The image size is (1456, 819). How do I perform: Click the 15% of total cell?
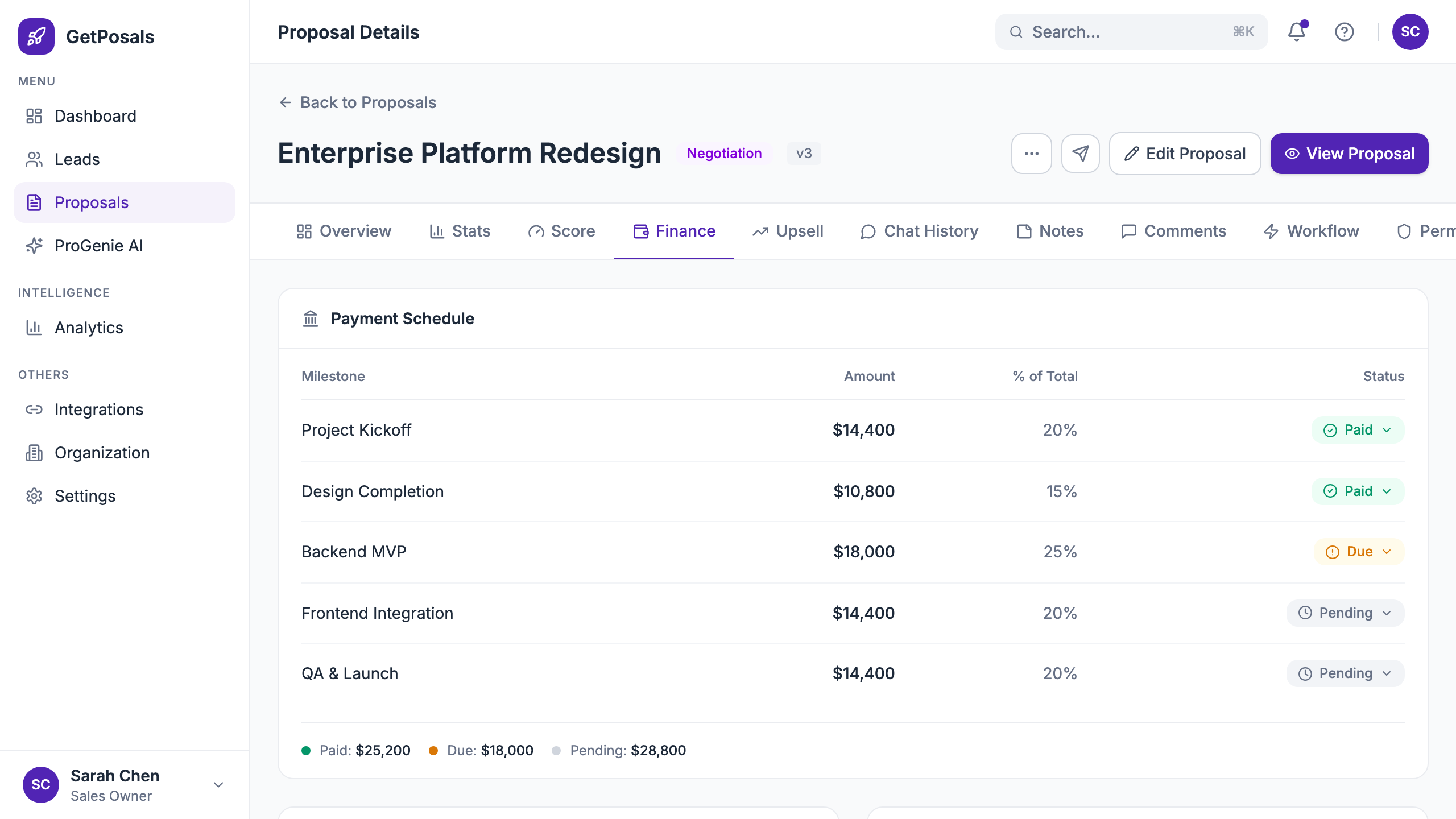pyautogui.click(x=1062, y=491)
